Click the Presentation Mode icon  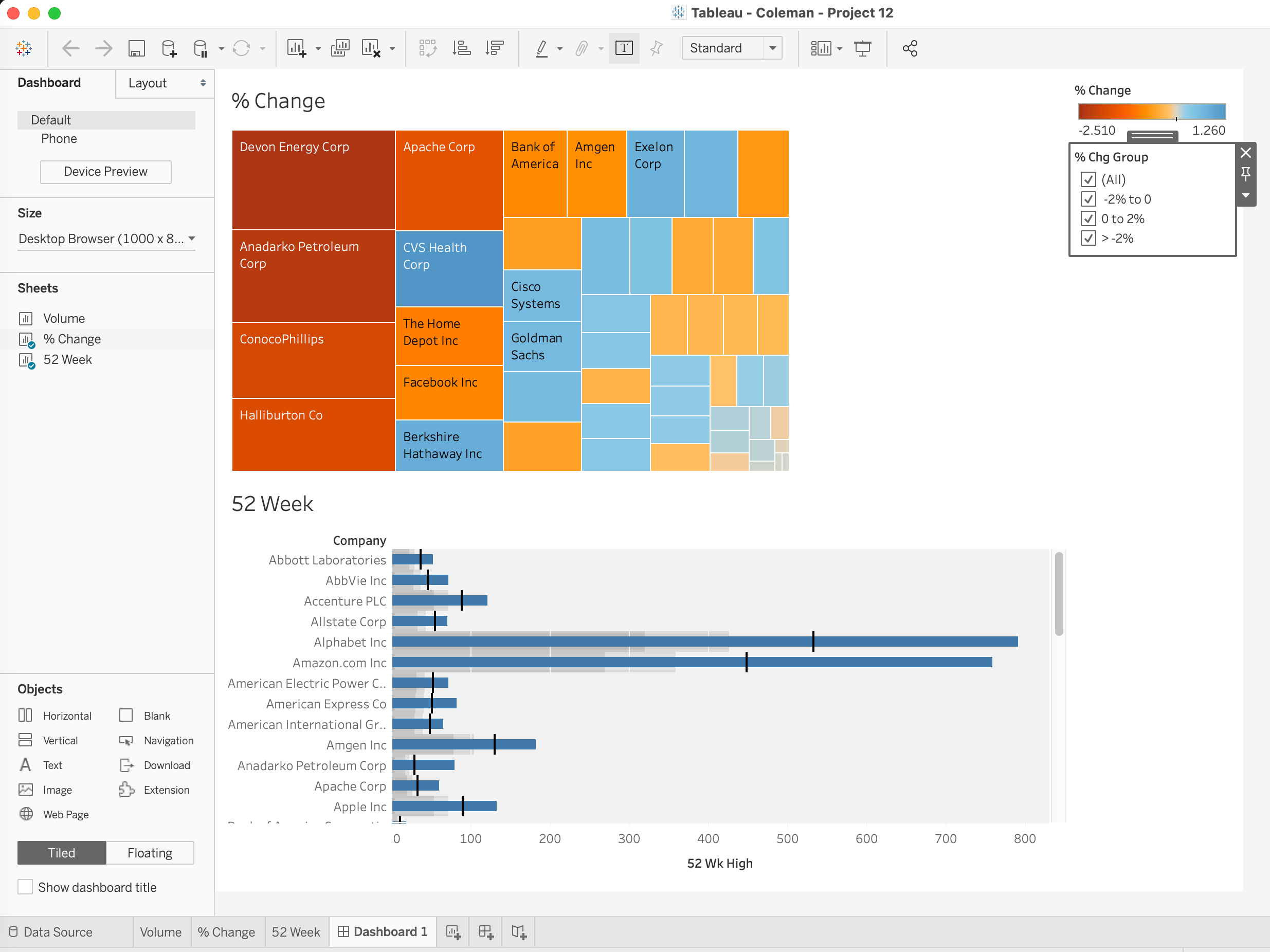tap(862, 48)
